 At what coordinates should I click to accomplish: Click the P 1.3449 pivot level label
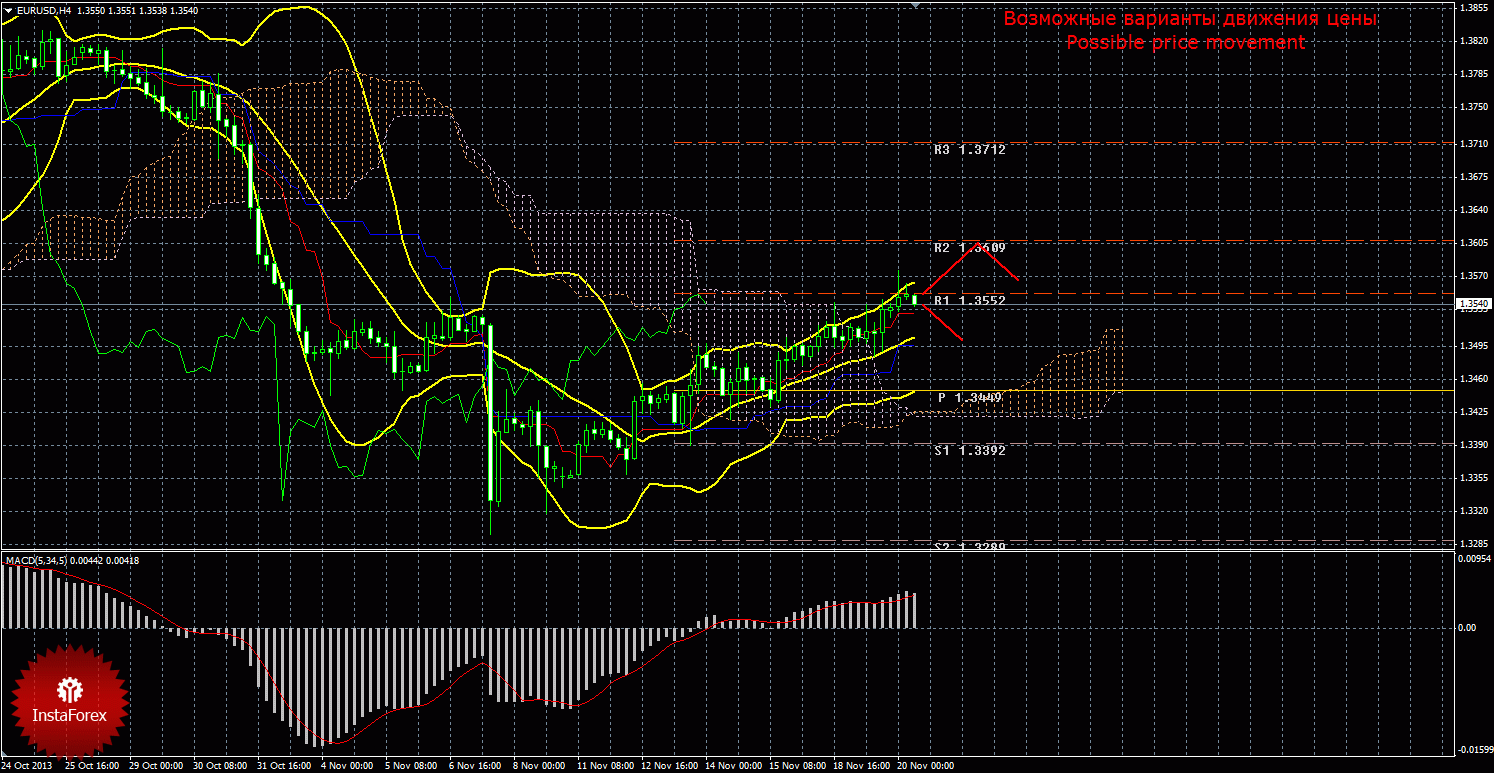(970, 398)
